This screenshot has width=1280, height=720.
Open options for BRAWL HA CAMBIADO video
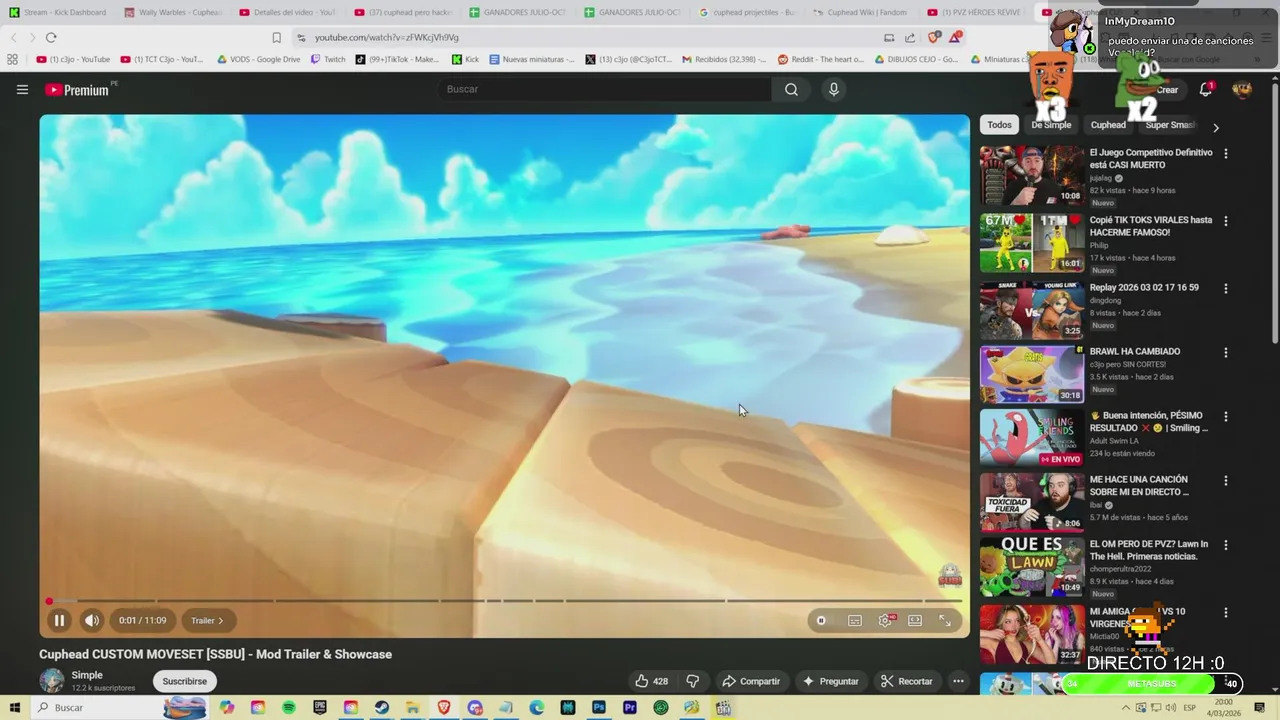[x=1226, y=353]
